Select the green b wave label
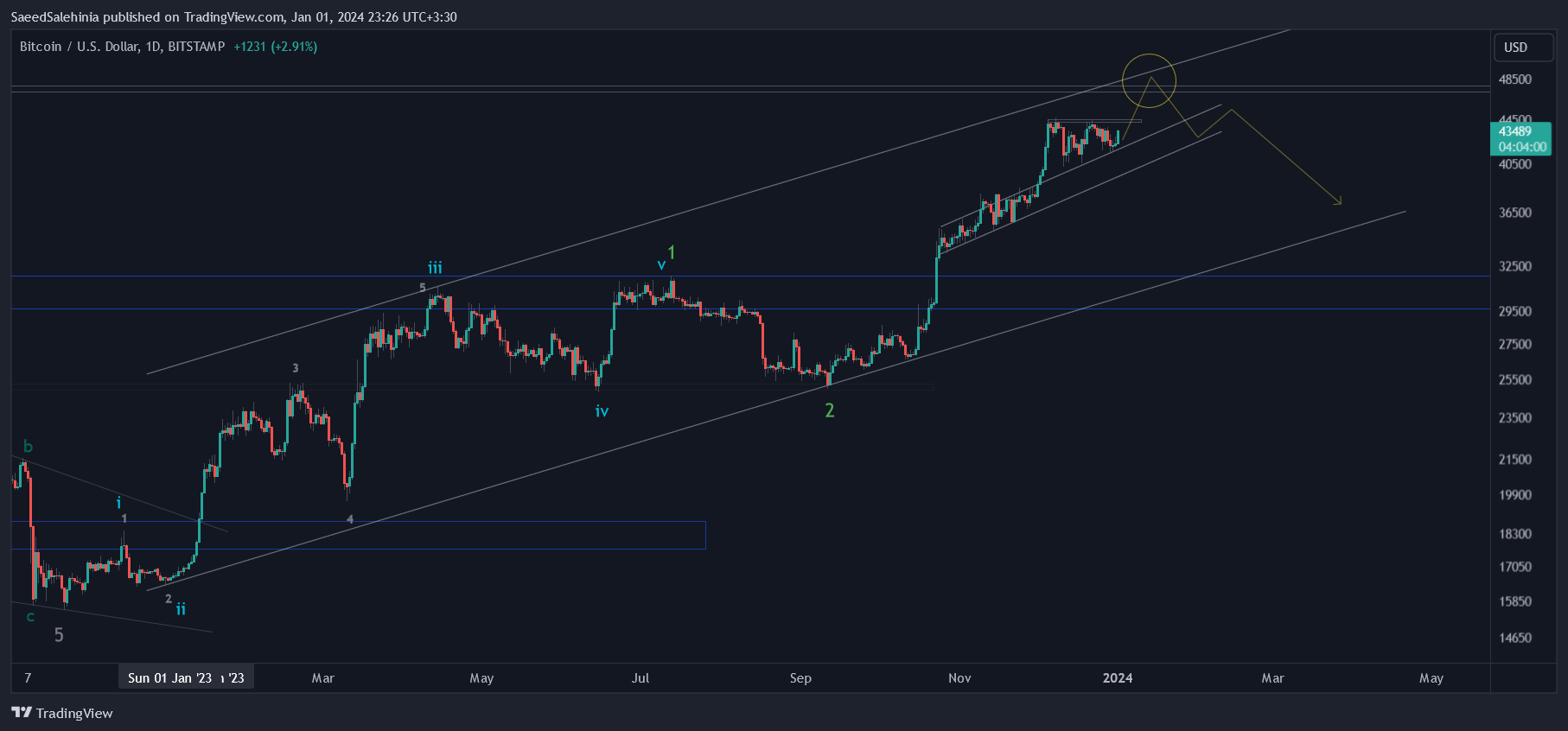This screenshot has height=731, width=1568. 28,447
